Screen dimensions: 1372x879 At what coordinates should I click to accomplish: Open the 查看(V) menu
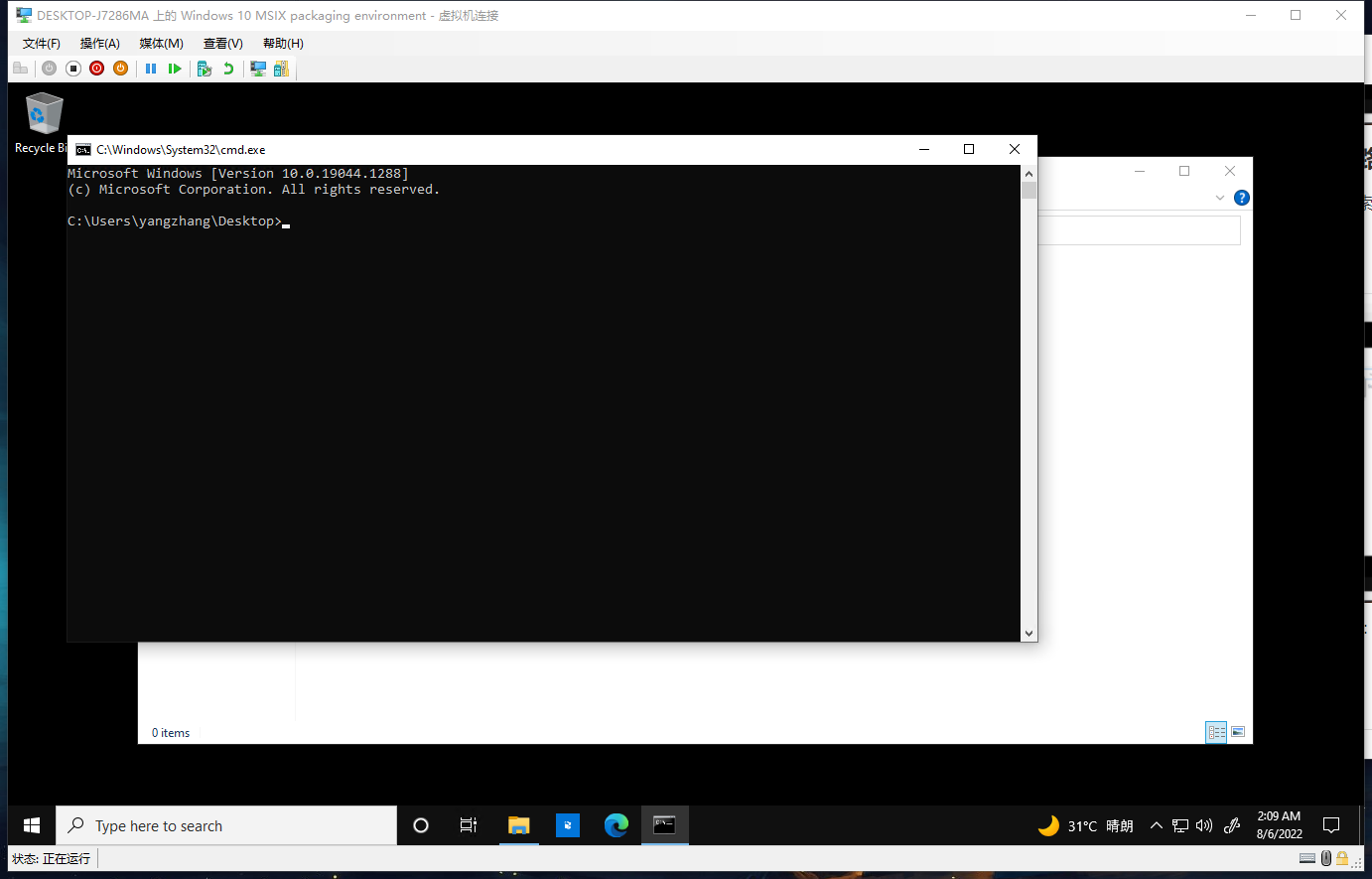click(222, 44)
